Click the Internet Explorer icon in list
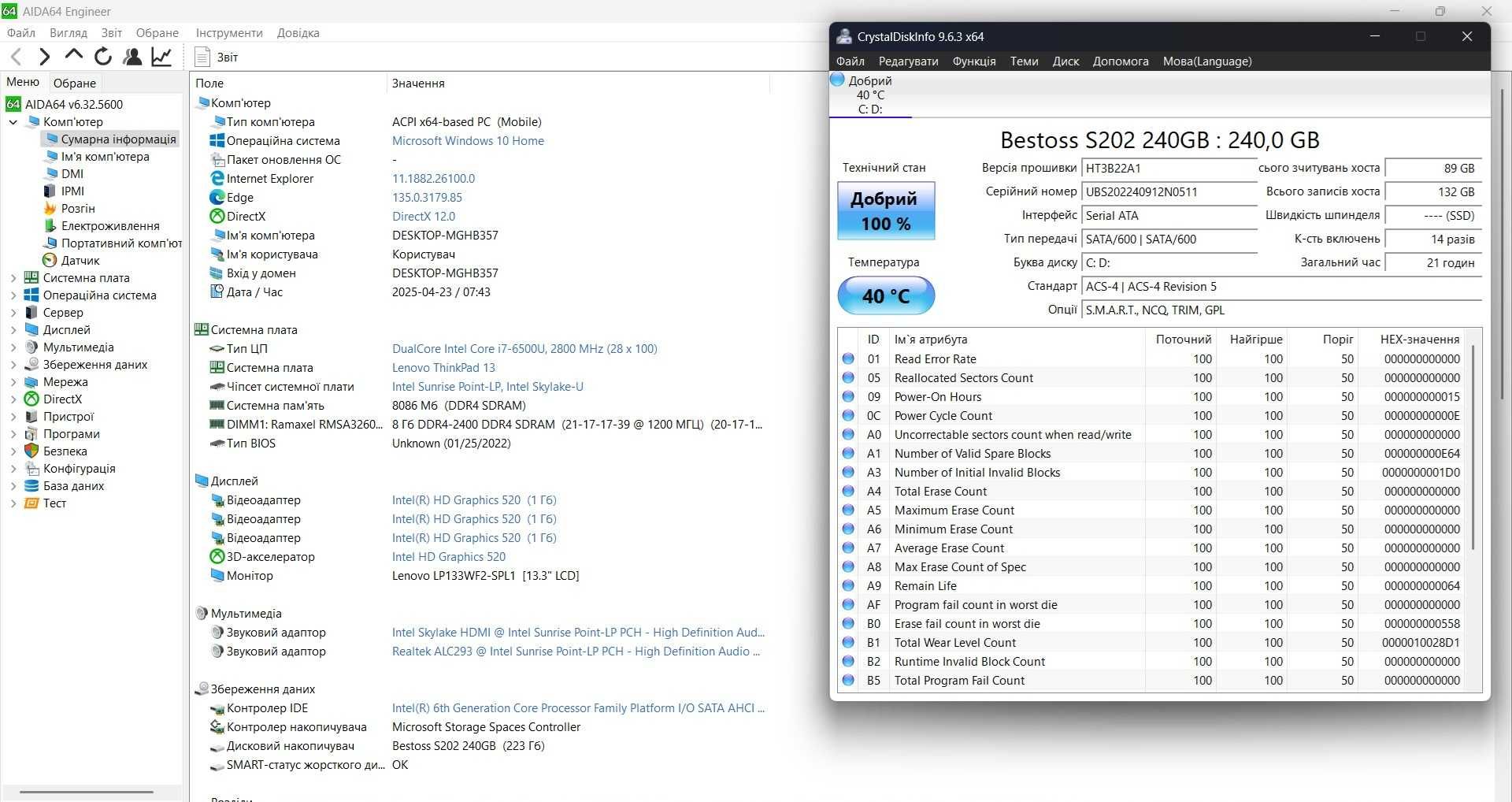Image resolution: width=1512 pixels, height=802 pixels. tap(217, 179)
